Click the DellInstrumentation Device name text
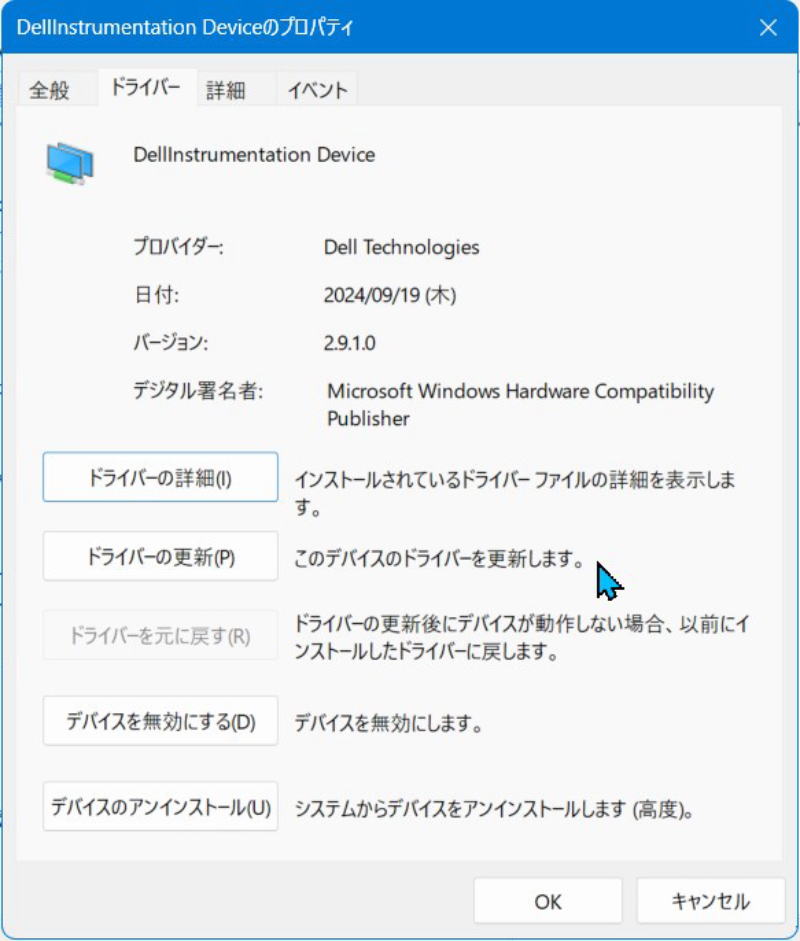The height and width of the screenshot is (941, 800). click(x=254, y=155)
